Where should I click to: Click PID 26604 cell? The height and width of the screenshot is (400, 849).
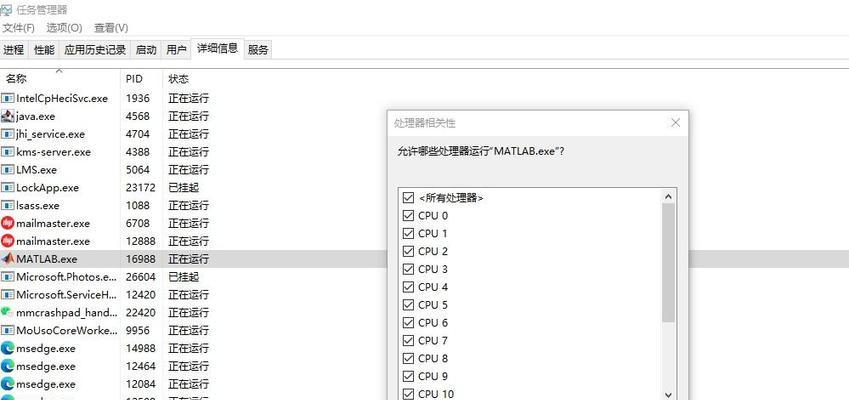(x=140, y=277)
